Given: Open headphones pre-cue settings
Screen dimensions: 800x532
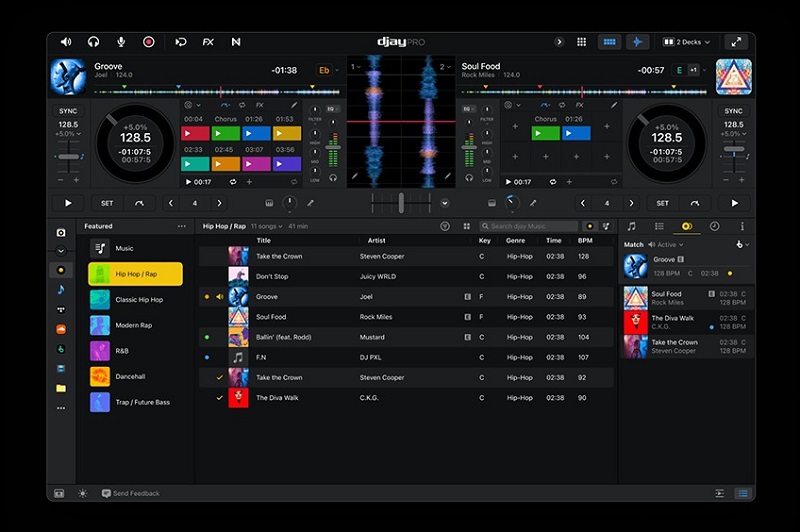Looking at the screenshot, I should [x=93, y=42].
